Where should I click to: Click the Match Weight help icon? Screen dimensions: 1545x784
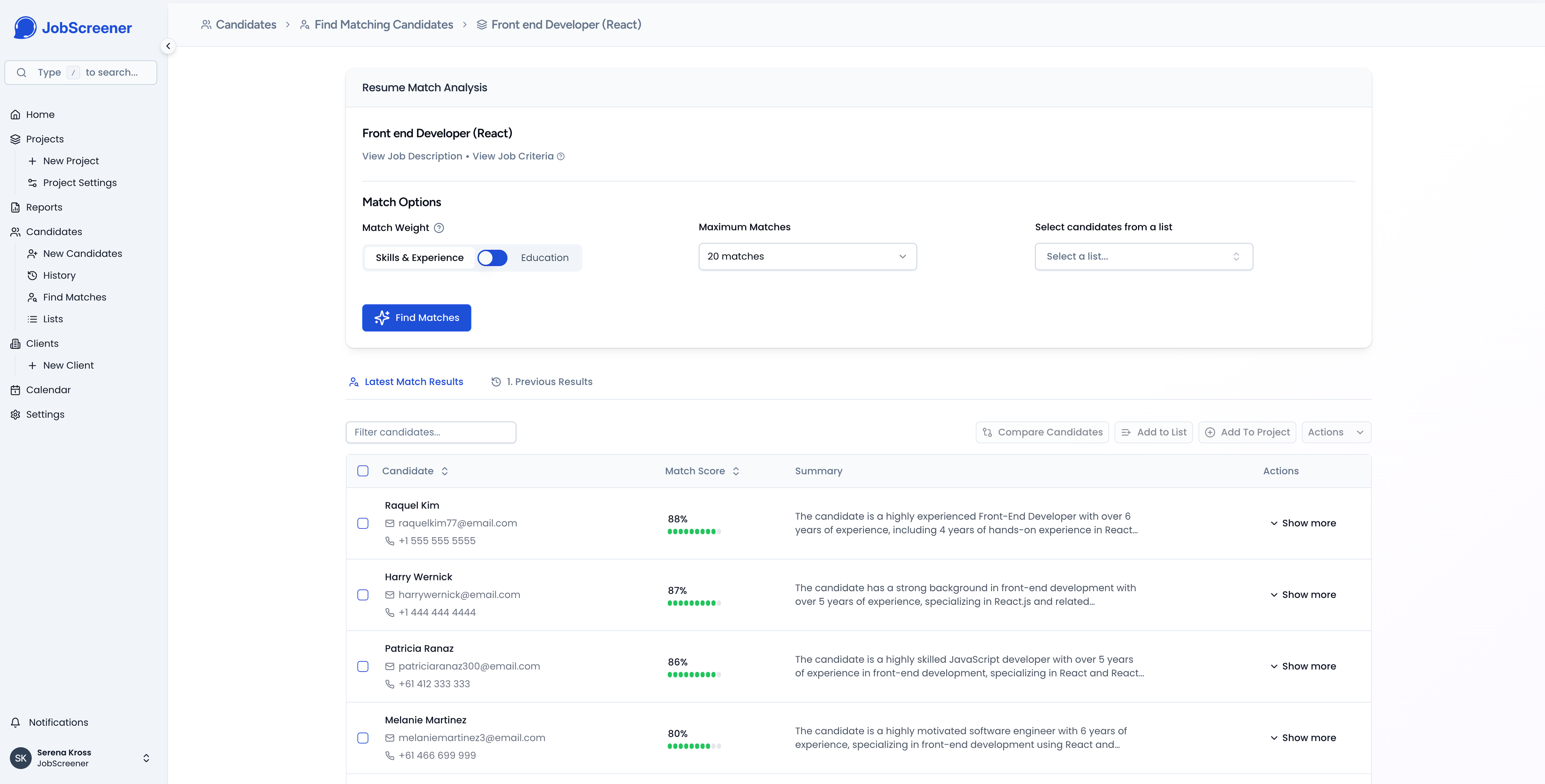(439, 228)
